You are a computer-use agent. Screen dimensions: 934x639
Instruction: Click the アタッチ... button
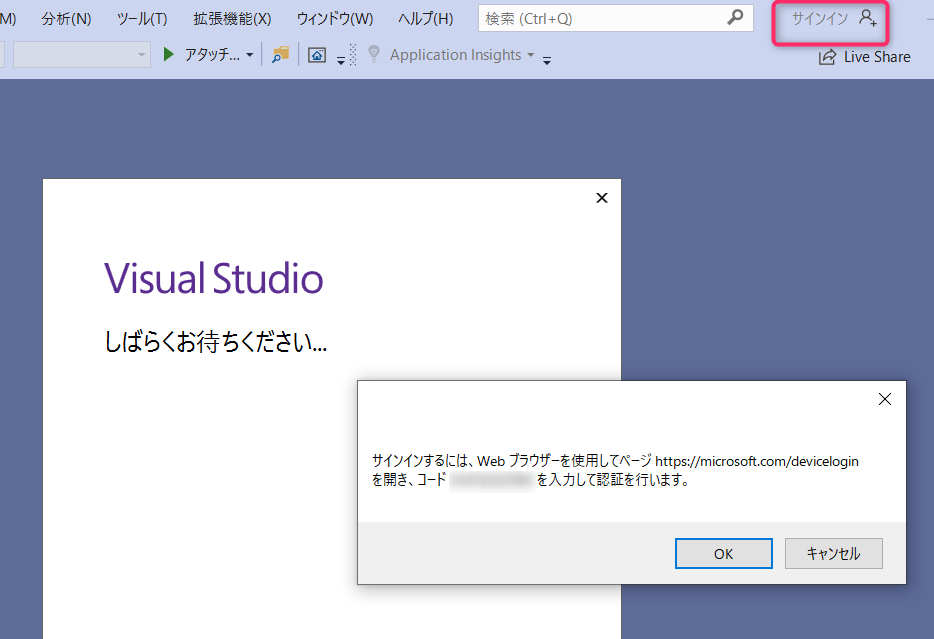212,55
